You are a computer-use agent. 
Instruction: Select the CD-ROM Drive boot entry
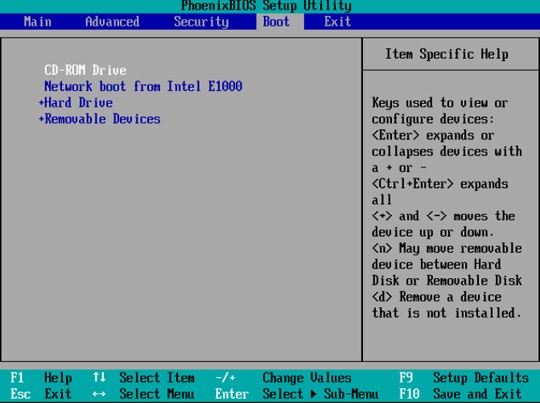pos(85,70)
